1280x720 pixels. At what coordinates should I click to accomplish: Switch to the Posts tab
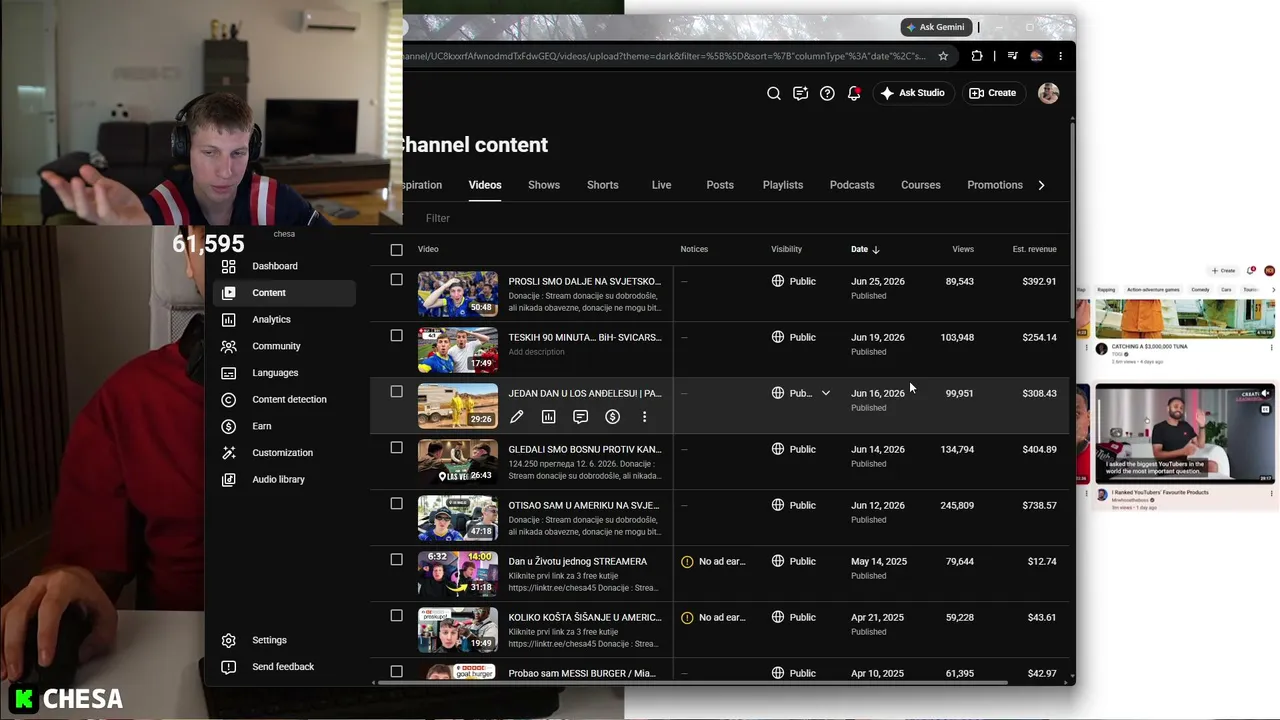(x=720, y=185)
